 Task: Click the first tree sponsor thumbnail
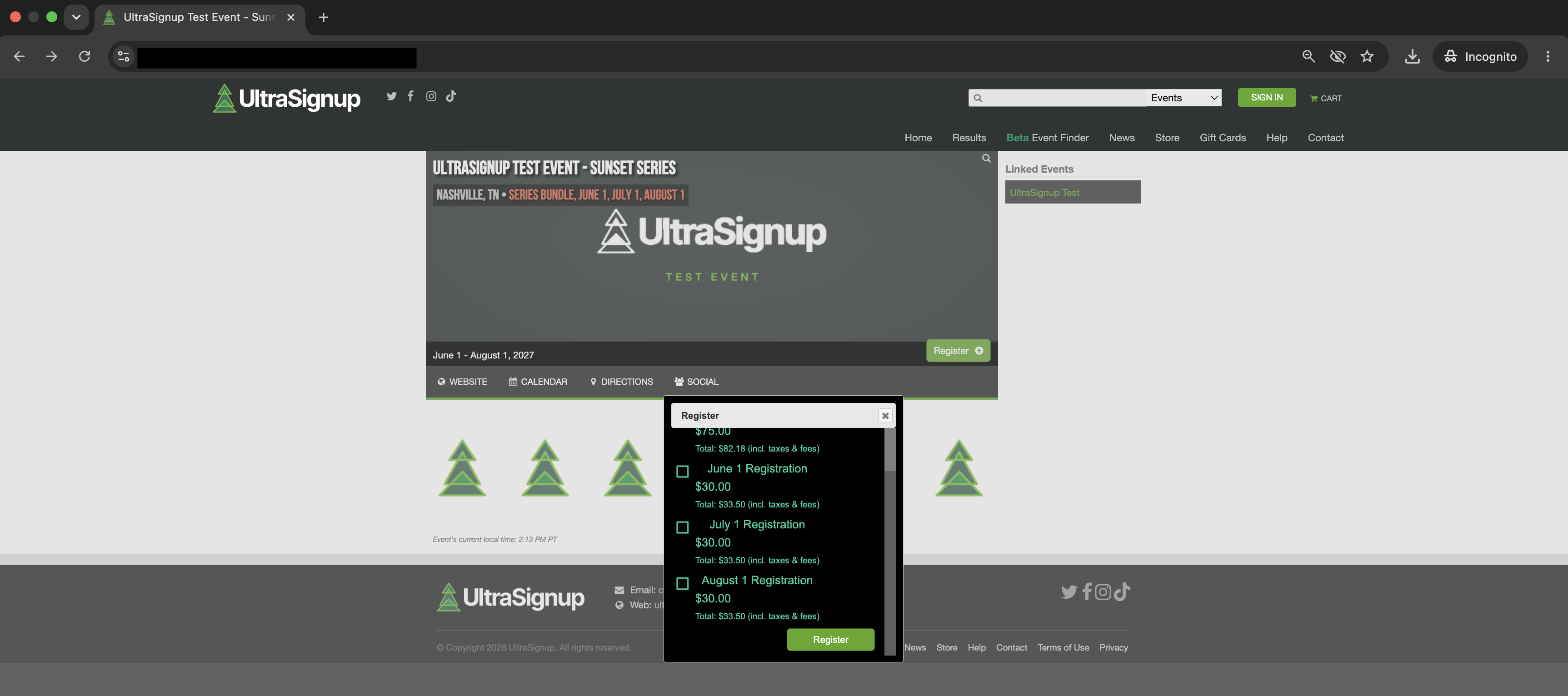coord(462,468)
